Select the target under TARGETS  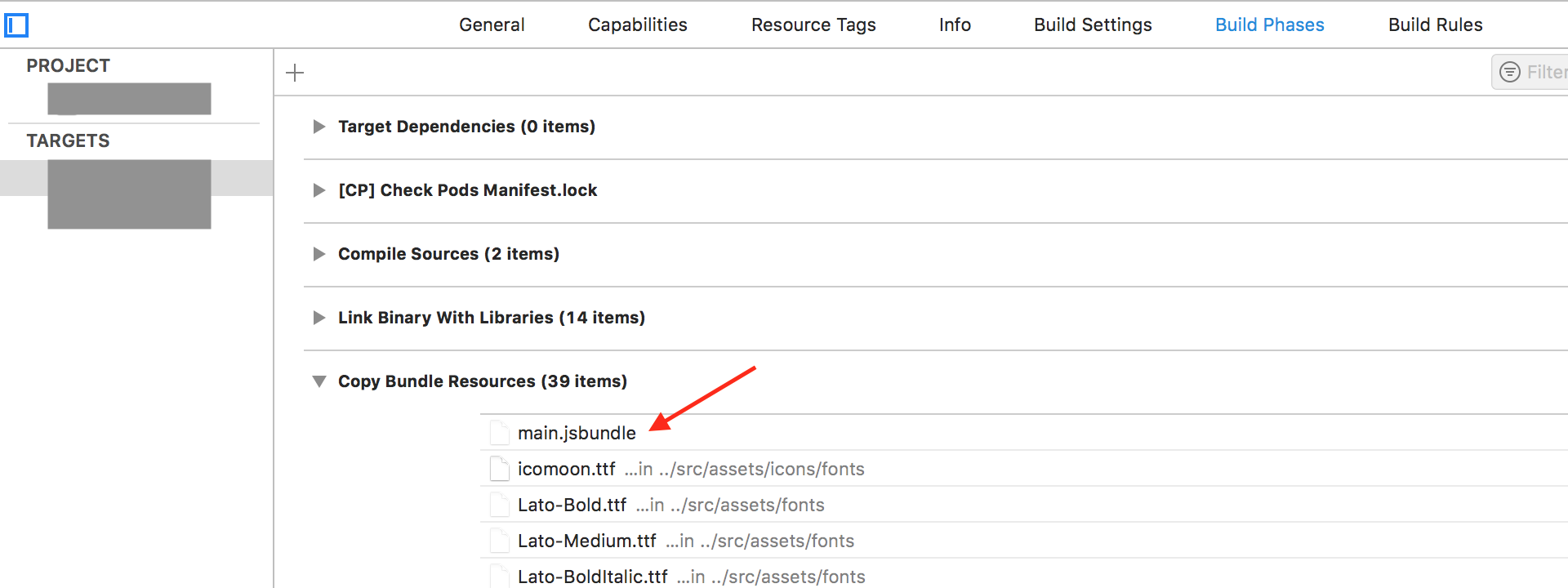129,194
